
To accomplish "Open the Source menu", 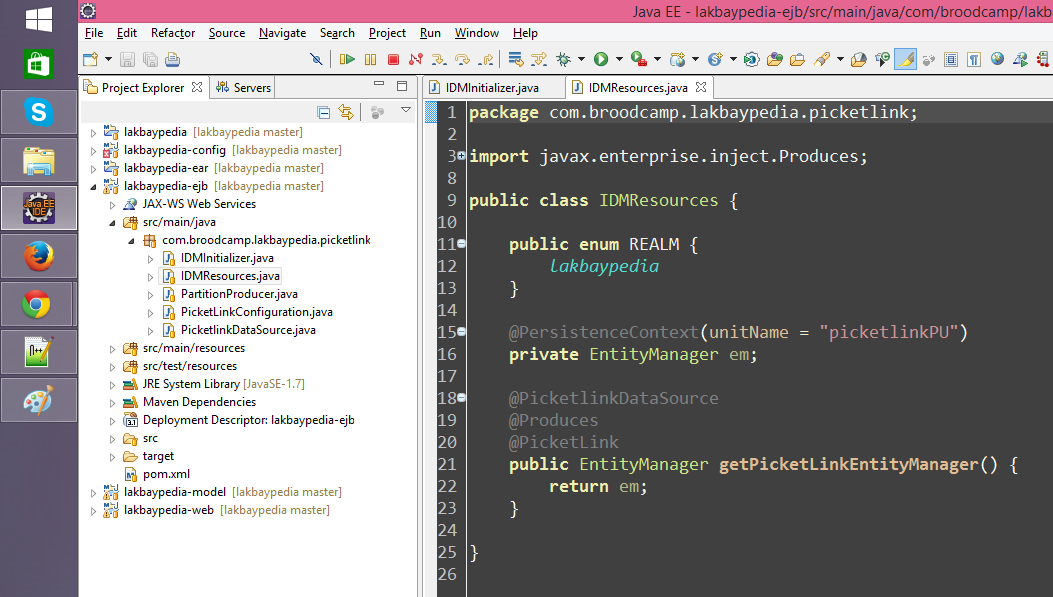I will [x=227, y=33].
